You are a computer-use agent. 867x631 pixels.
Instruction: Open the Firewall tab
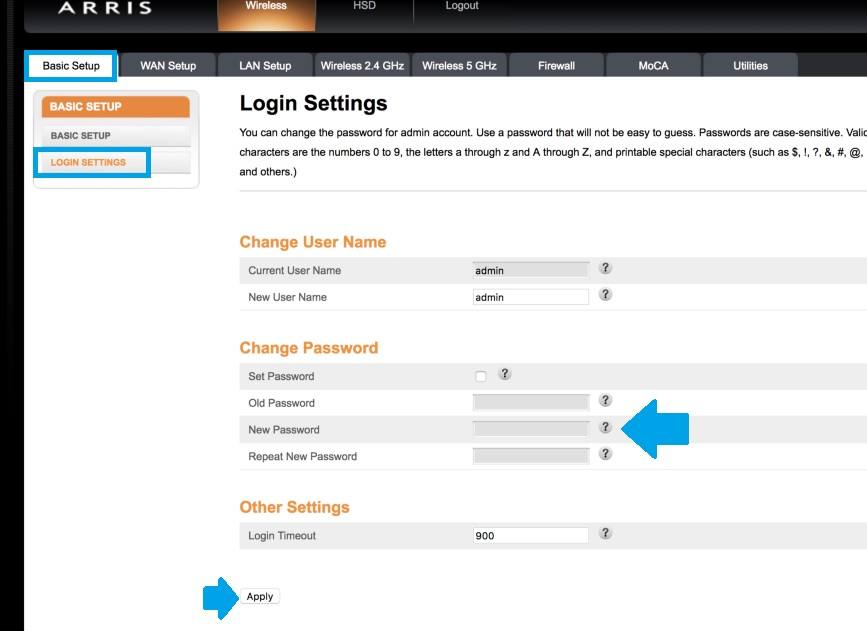(556, 66)
